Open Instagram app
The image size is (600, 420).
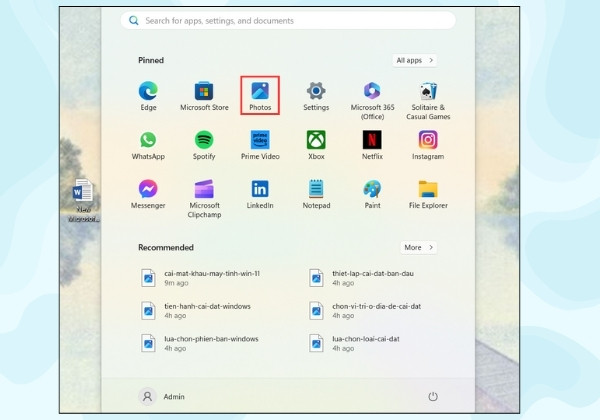point(428,145)
